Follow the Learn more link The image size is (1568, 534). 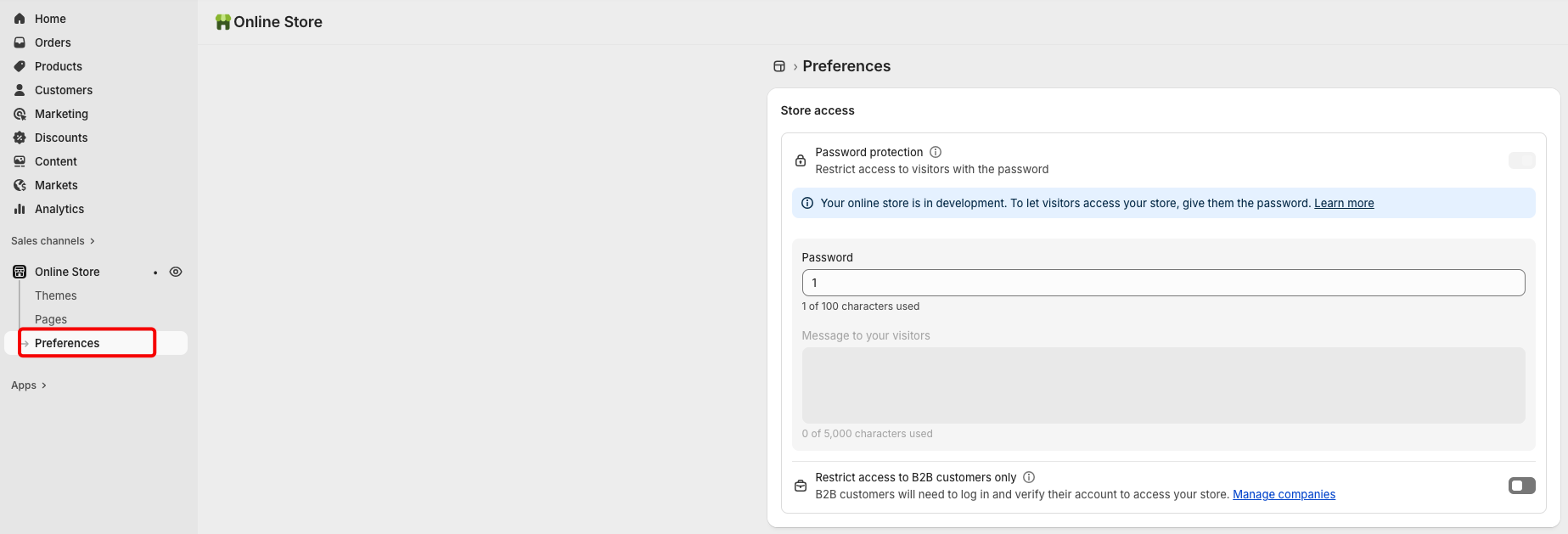(x=1344, y=203)
